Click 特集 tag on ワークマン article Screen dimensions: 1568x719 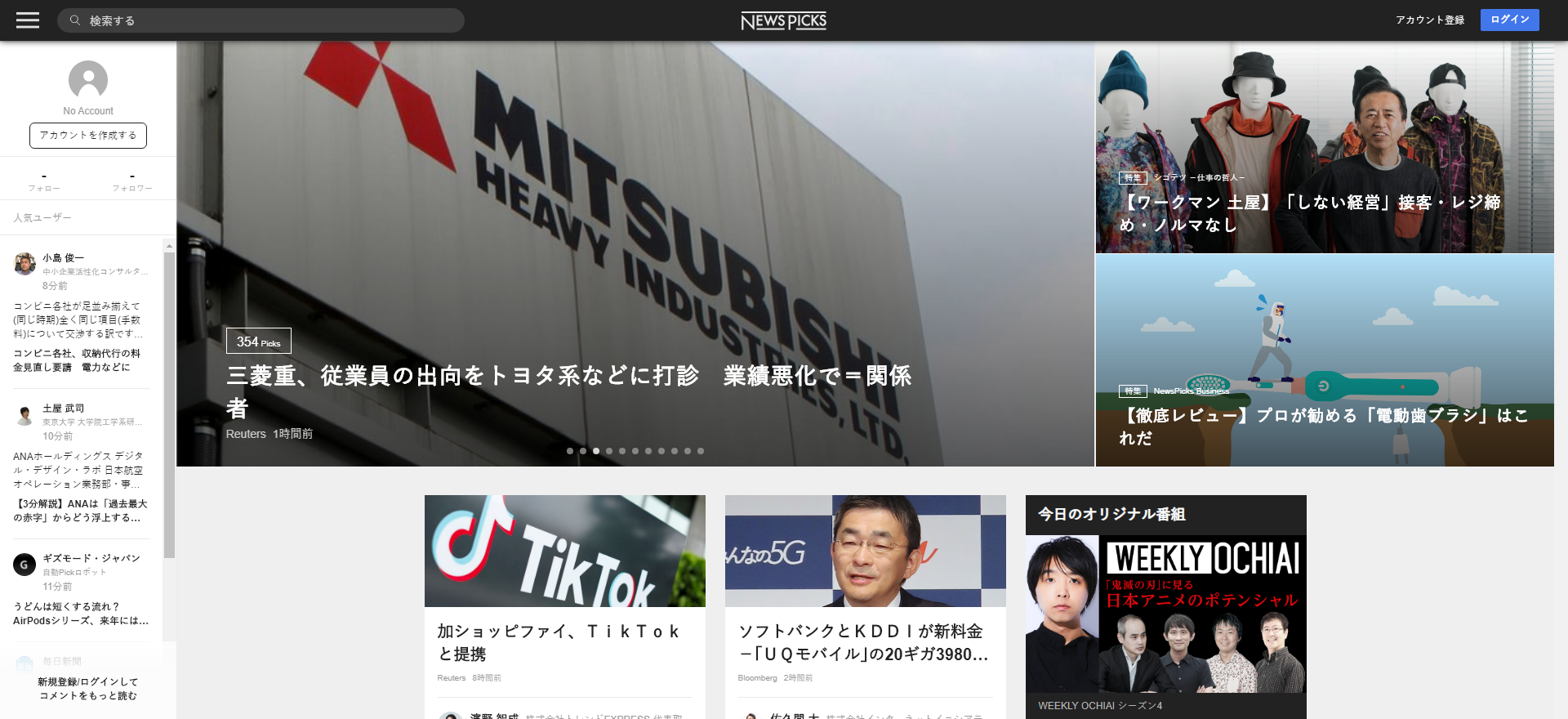point(1133,177)
